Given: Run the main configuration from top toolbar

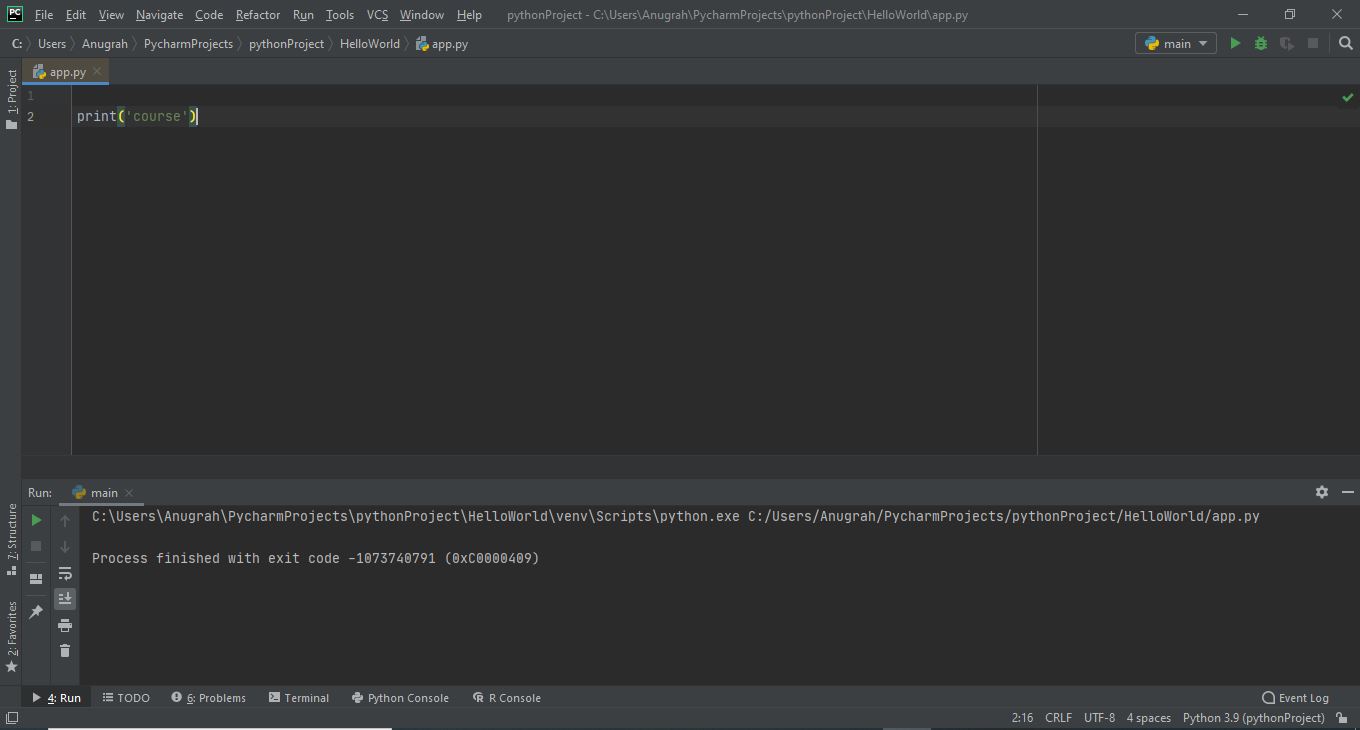Looking at the screenshot, I should [1235, 43].
